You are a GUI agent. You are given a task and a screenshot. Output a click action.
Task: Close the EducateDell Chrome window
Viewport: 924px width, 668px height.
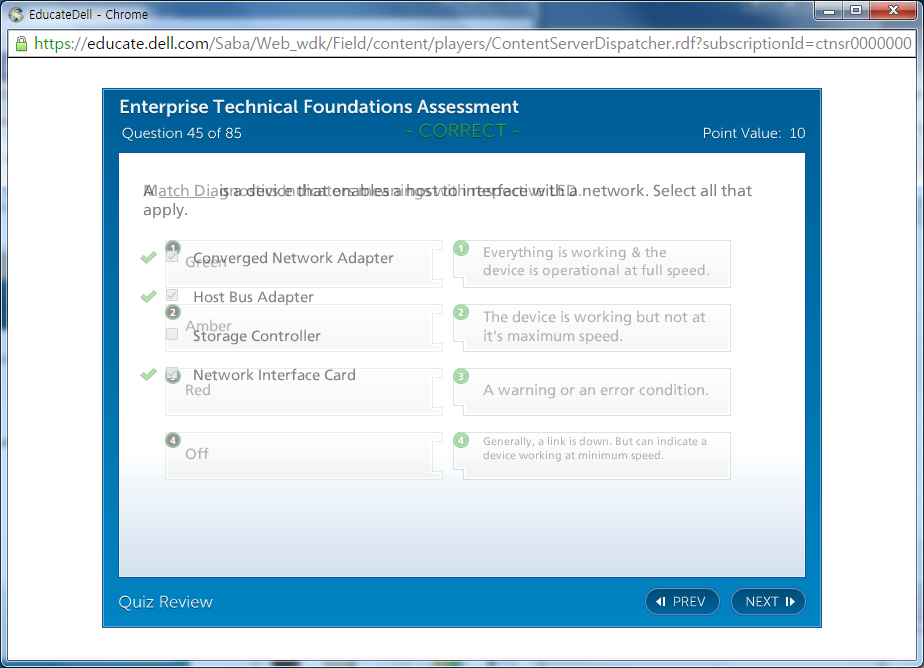pyautogui.click(x=890, y=11)
